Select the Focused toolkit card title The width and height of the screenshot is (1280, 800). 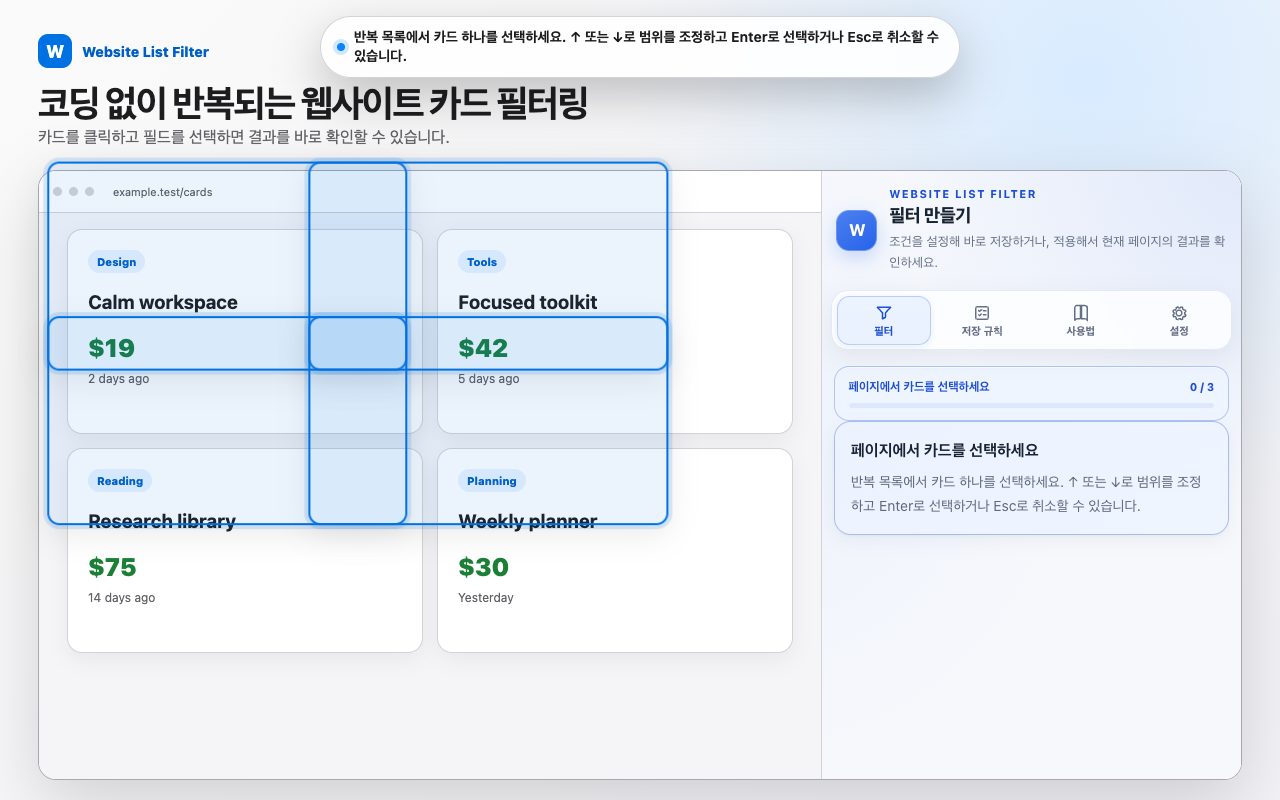pos(528,302)
